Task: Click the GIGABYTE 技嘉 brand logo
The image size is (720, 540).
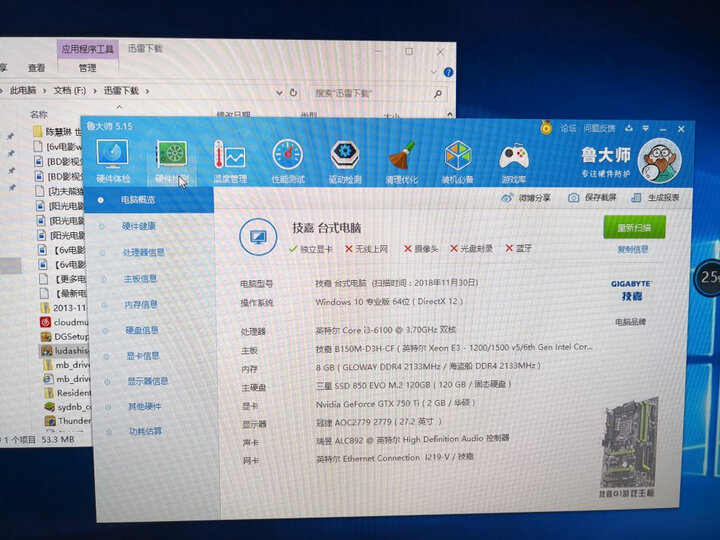Action: [631, 290]
